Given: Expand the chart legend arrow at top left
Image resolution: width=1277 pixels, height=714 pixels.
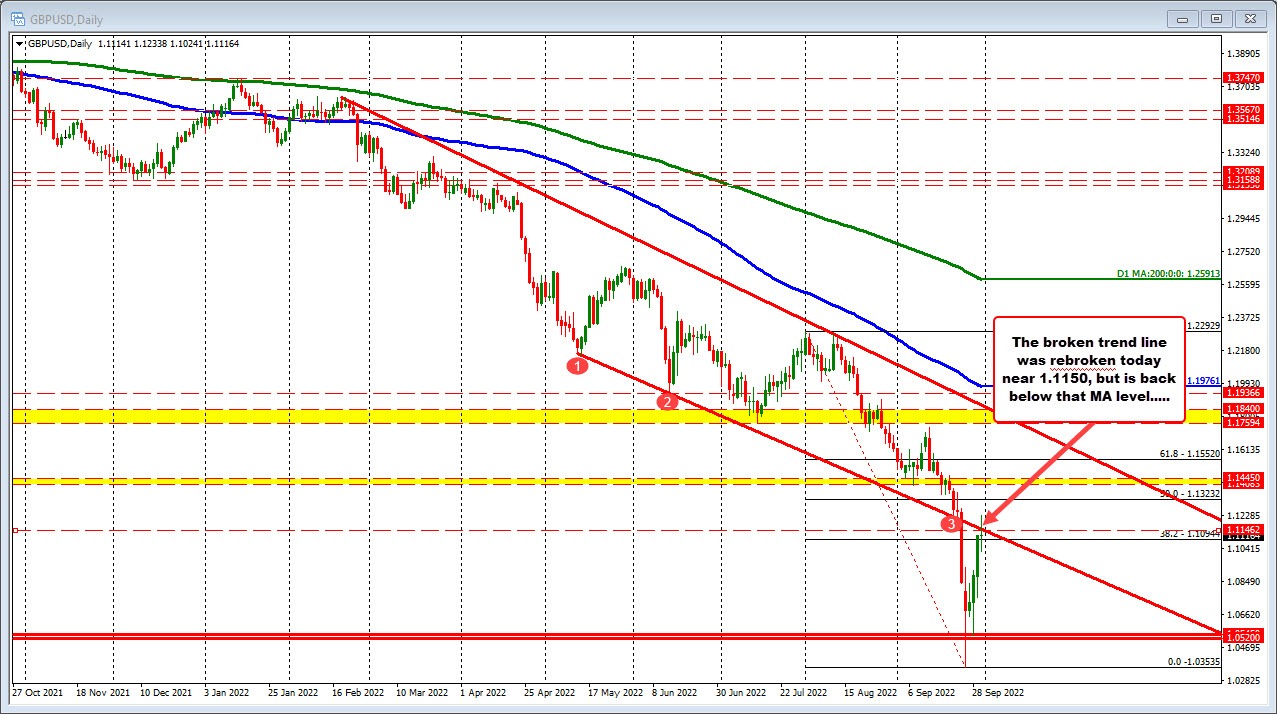Looking at the screenshot, I should coord(19,43).
